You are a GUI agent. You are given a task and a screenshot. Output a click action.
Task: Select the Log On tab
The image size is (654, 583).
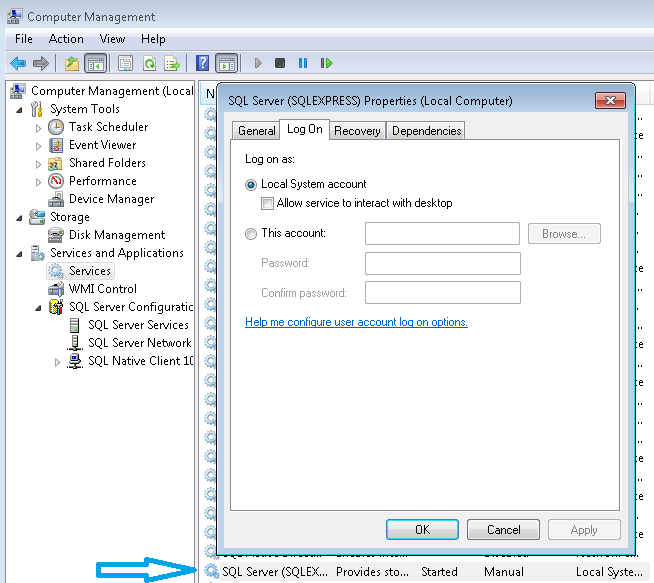(x=304, y=130)
